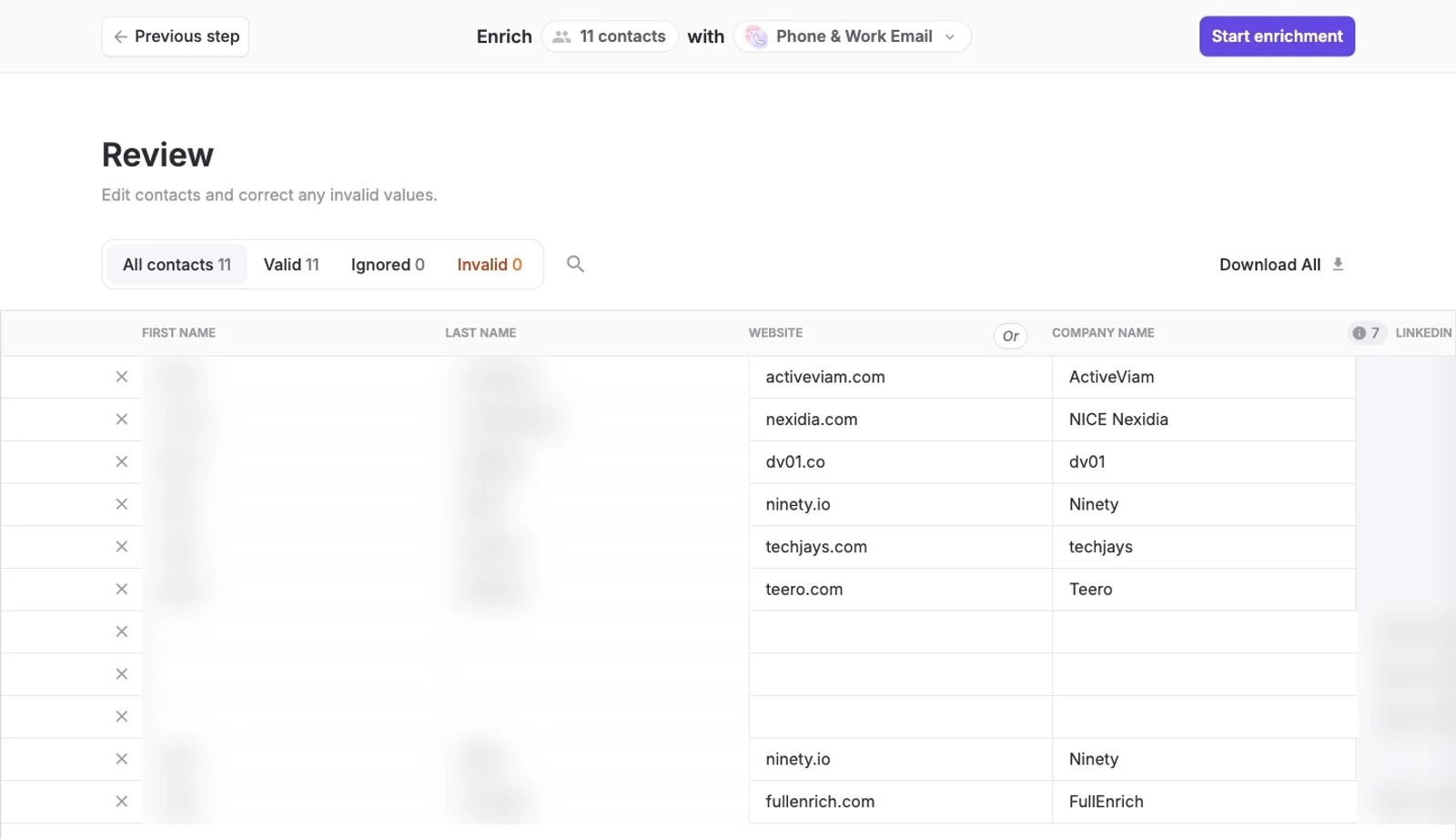Edit the activeviam.com website cell

pos(900,377)
